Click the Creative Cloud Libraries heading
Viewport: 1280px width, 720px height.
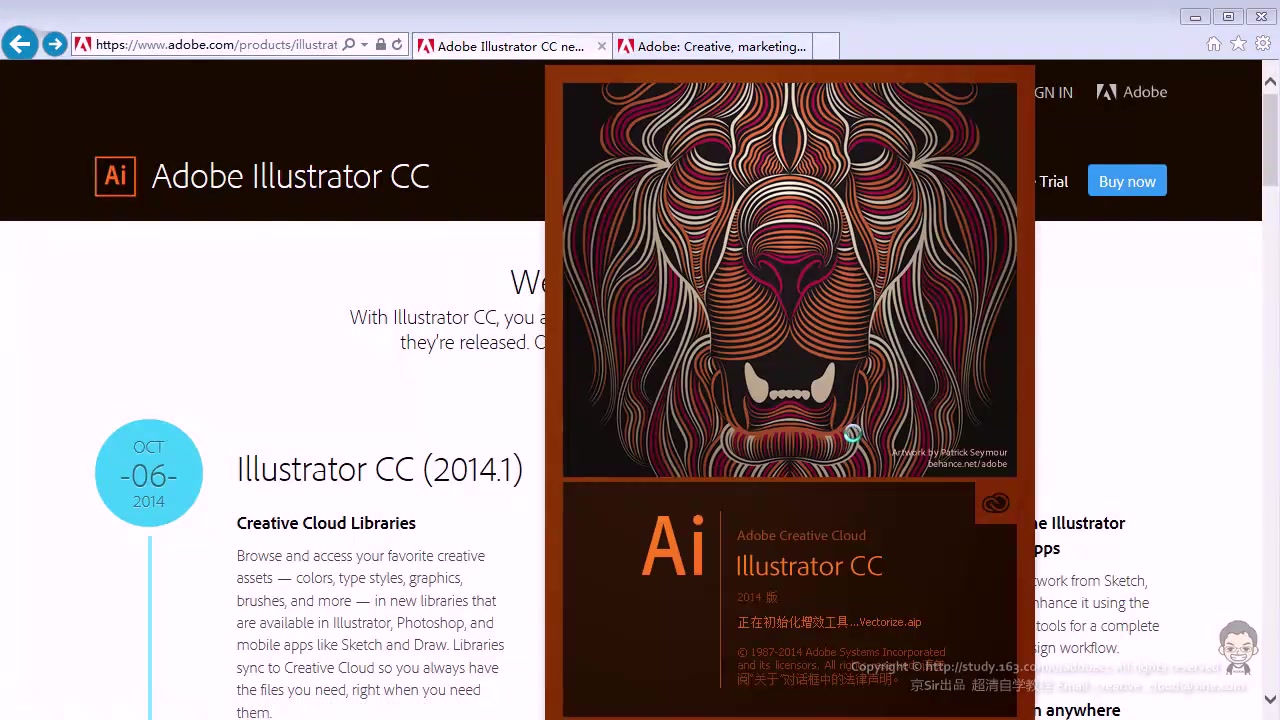click(x=326, y=523)
